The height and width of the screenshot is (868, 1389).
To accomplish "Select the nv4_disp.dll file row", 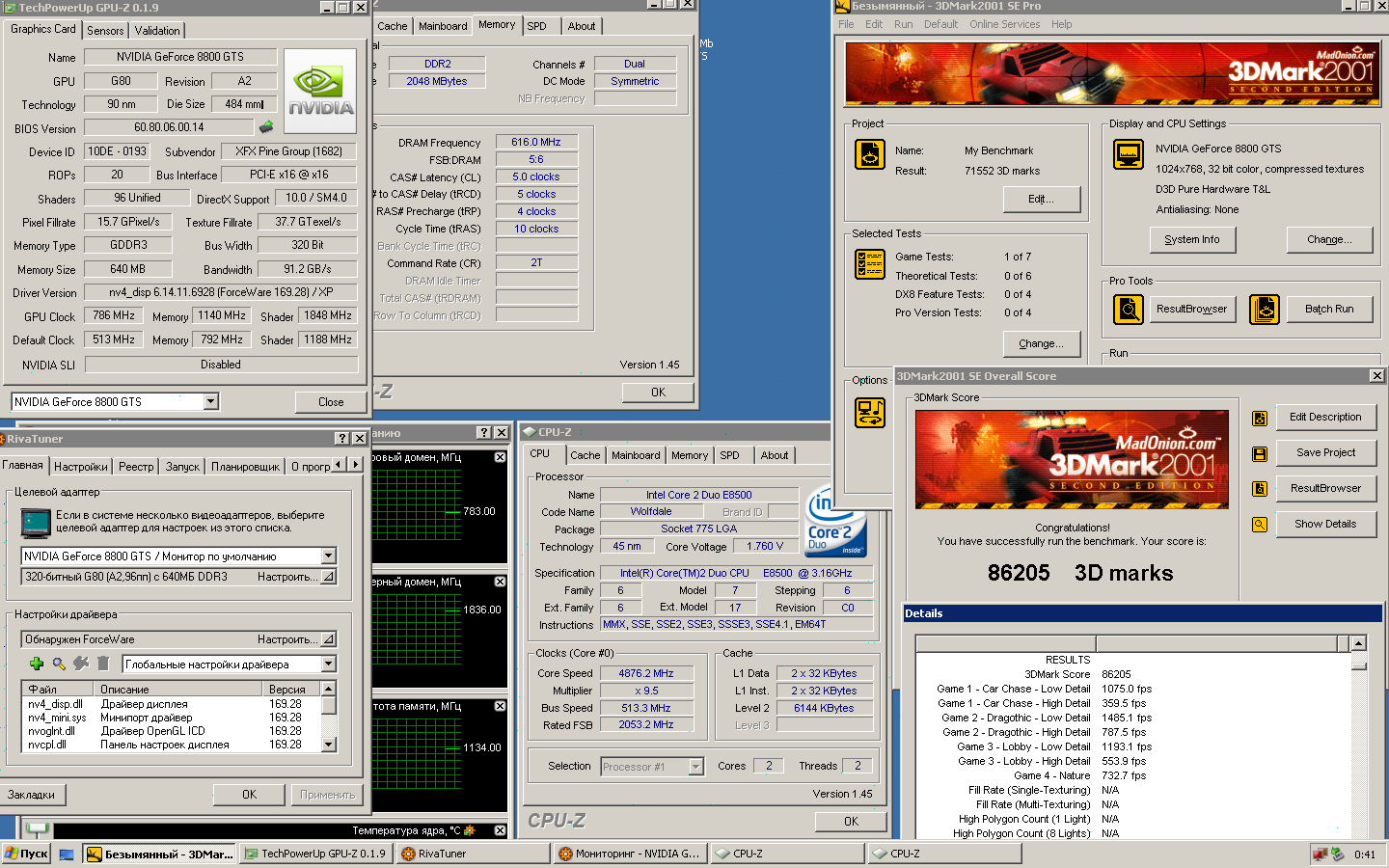I will pos(171,704).
